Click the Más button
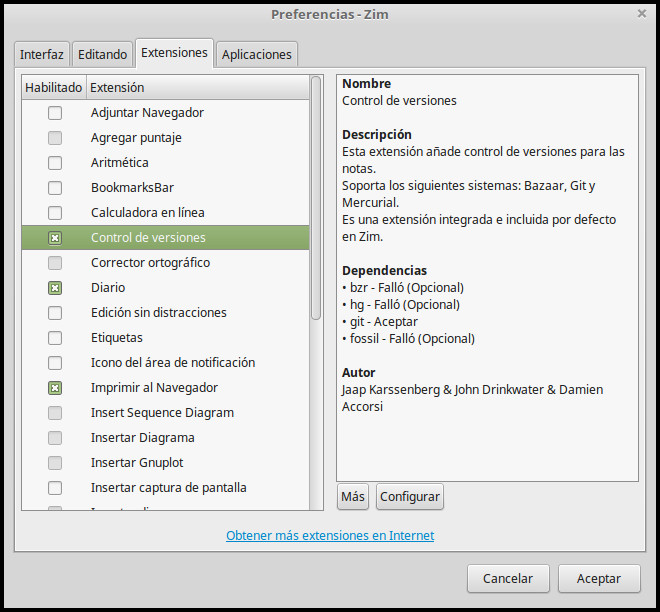The image size is (660, 612). tap(353, 497)
